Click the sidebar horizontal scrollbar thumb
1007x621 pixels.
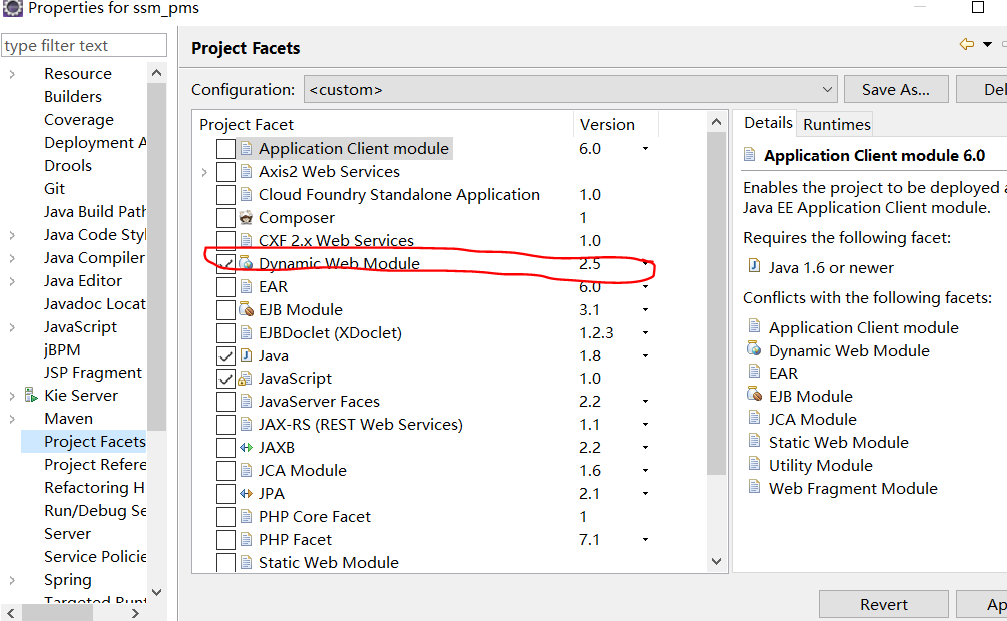coord(57,613)
